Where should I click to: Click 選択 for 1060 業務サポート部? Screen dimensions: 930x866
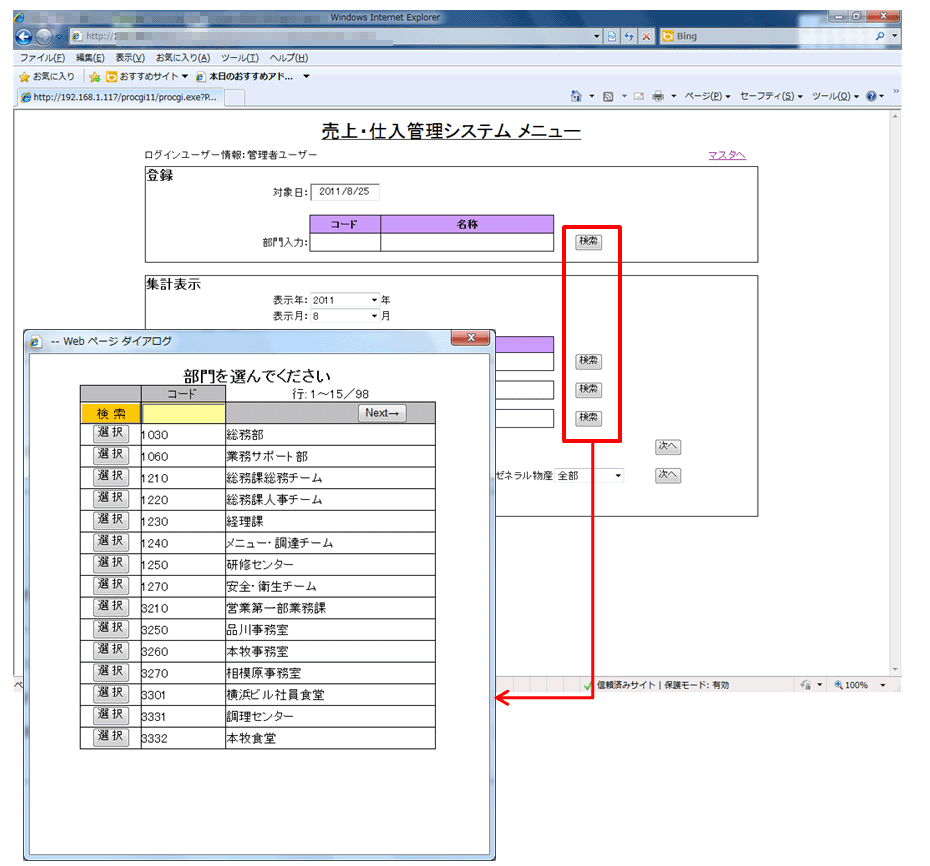click(x=111, y=456)
